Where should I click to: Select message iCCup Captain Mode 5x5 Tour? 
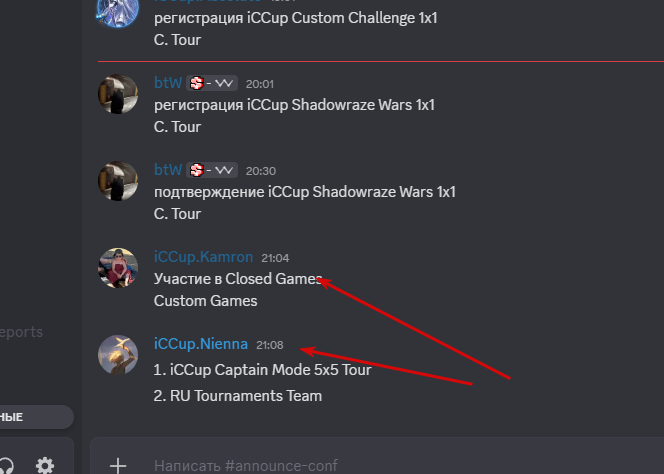point(262,370)
